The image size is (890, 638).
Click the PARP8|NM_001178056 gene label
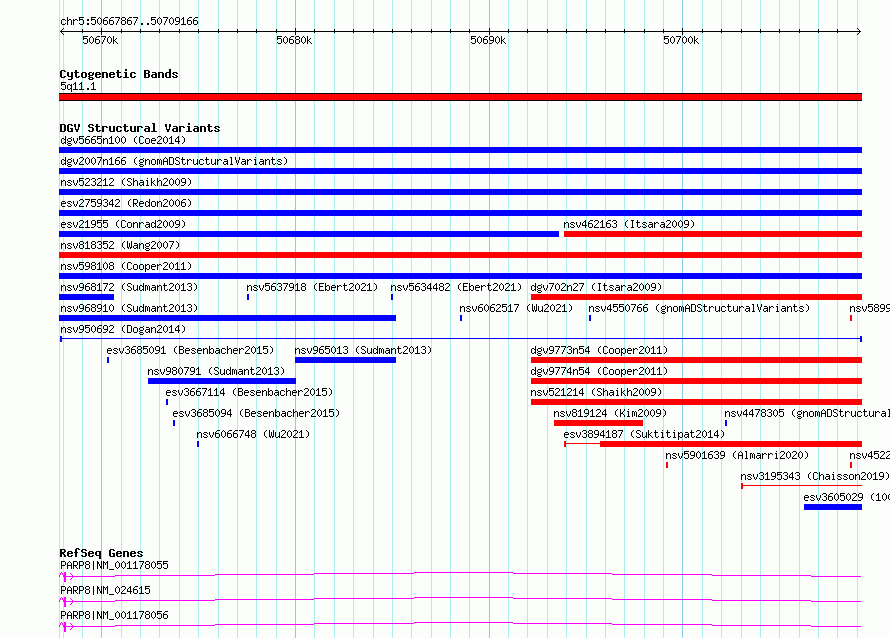[114, 615]
